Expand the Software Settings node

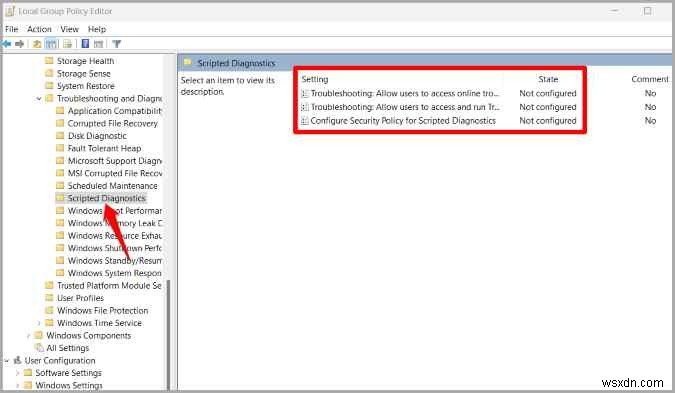click(x=17, y=373)
